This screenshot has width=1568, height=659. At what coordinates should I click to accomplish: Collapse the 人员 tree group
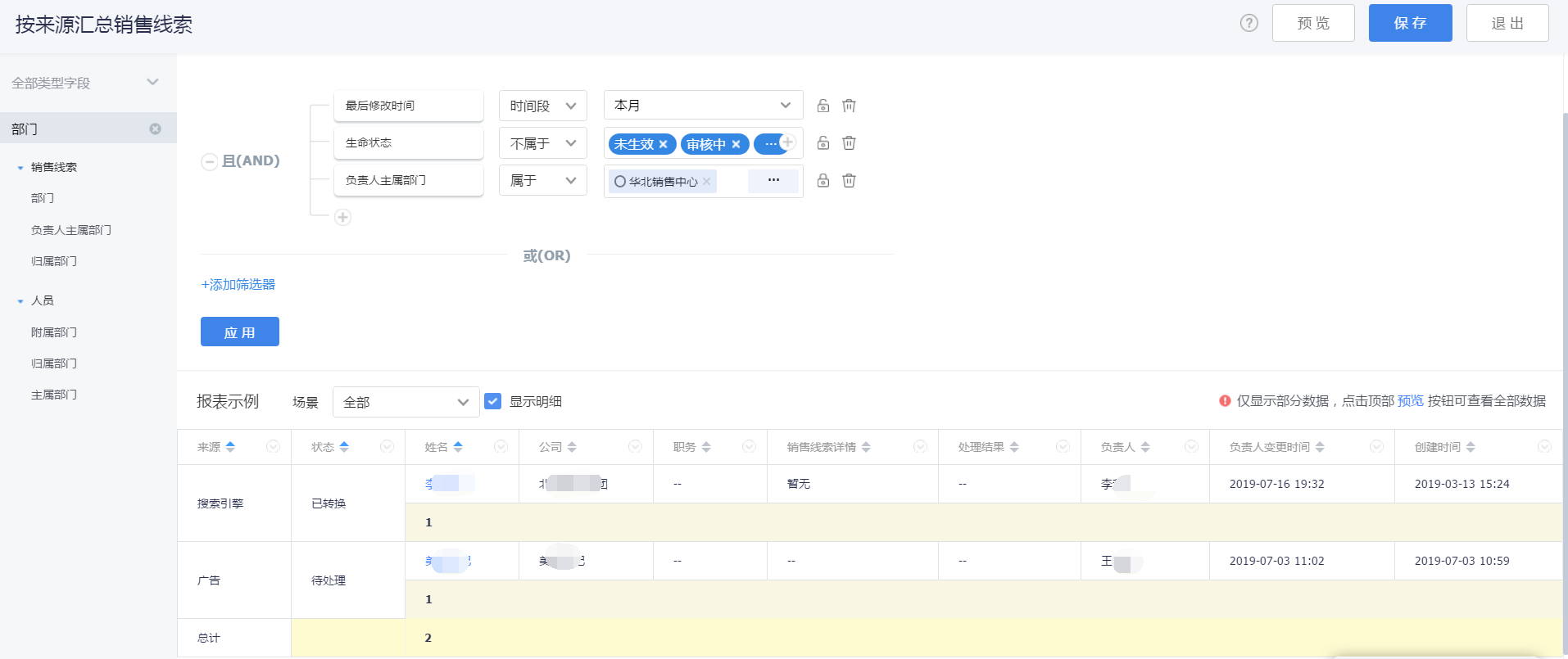click(x=20, y=301)
